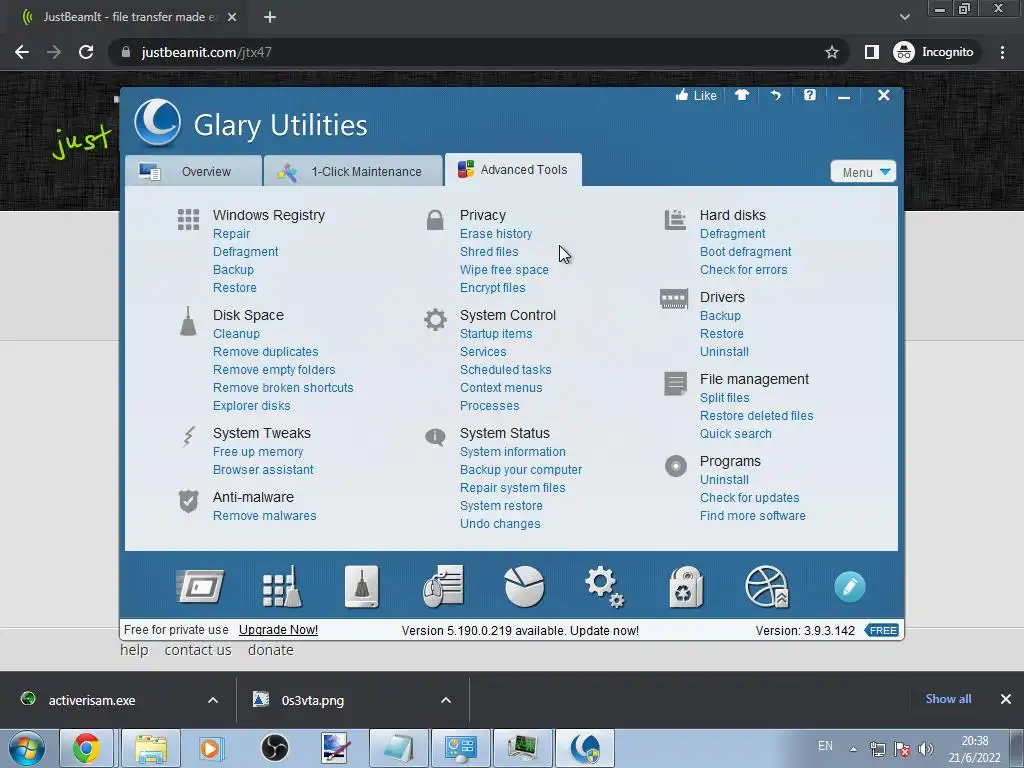Image resolution: width=1024 pixels, height=768 pixels.
Task: Click the Drivers memory chip icon
Action: click(x=674, y=299)
